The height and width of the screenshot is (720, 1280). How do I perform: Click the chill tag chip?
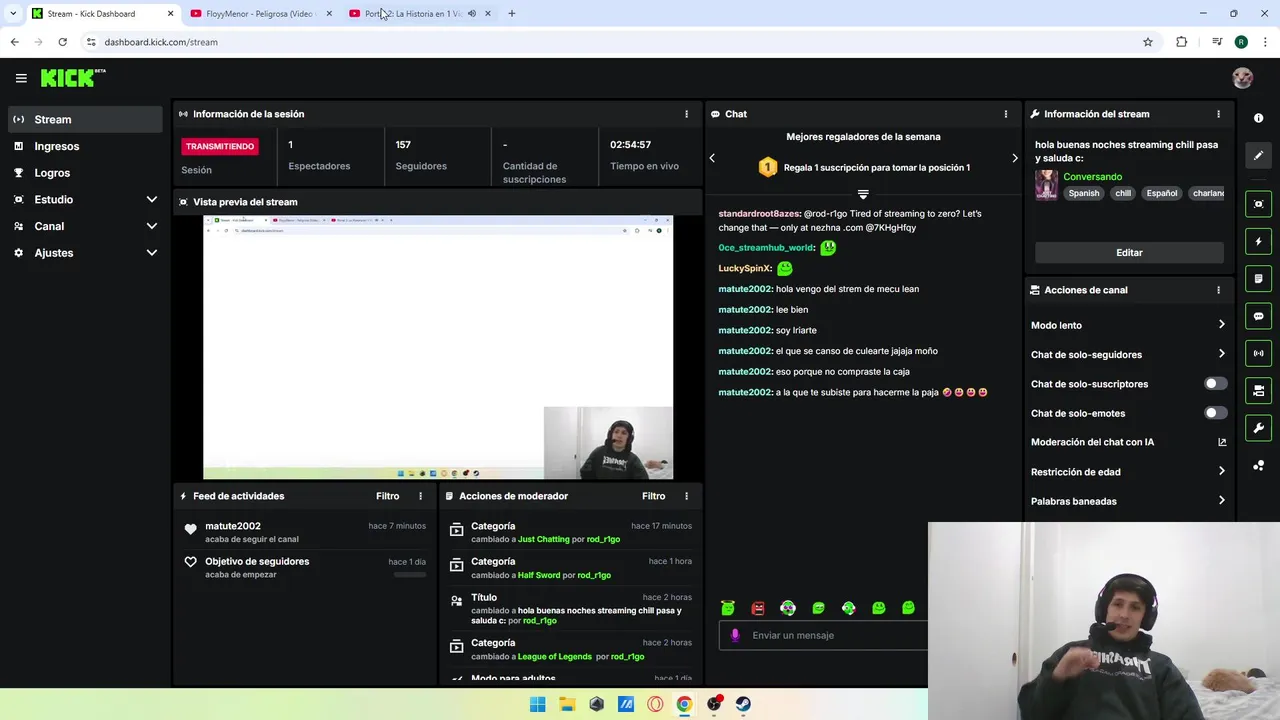click(1123, 193)
